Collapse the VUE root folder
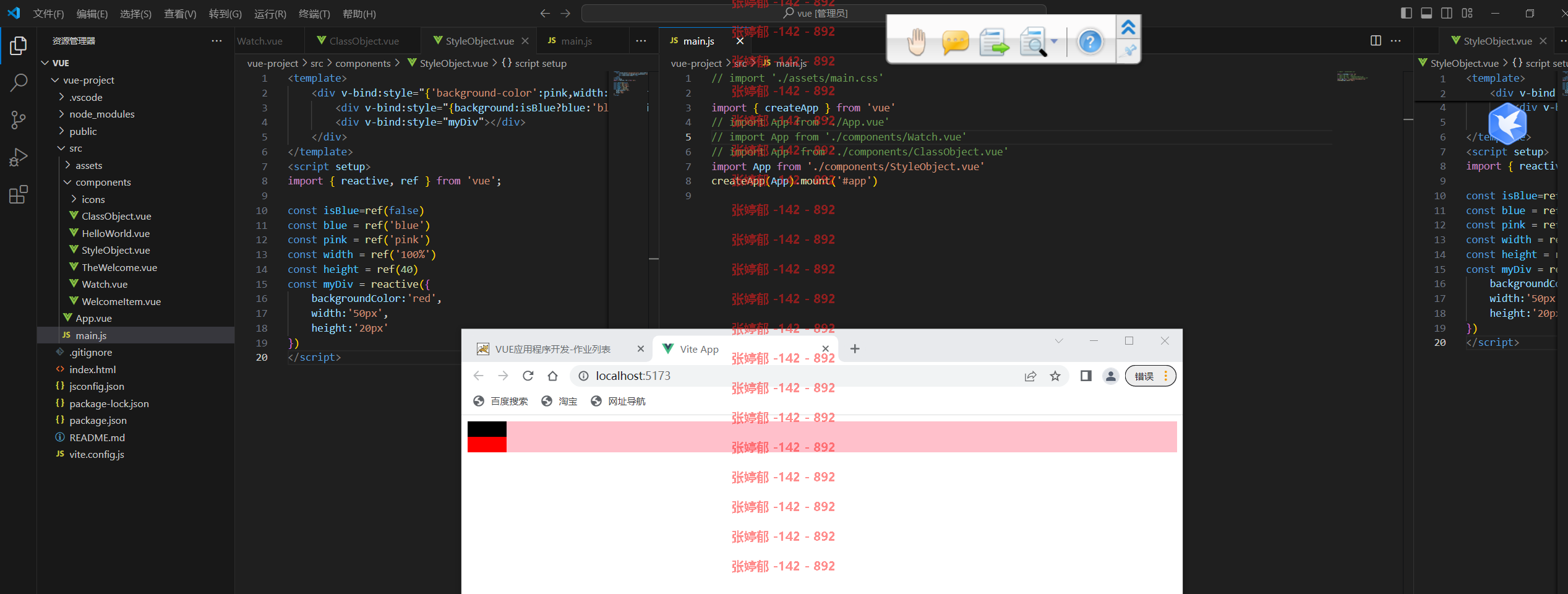1568x594 pixels. pyautogui.click(x=45, y=62)
